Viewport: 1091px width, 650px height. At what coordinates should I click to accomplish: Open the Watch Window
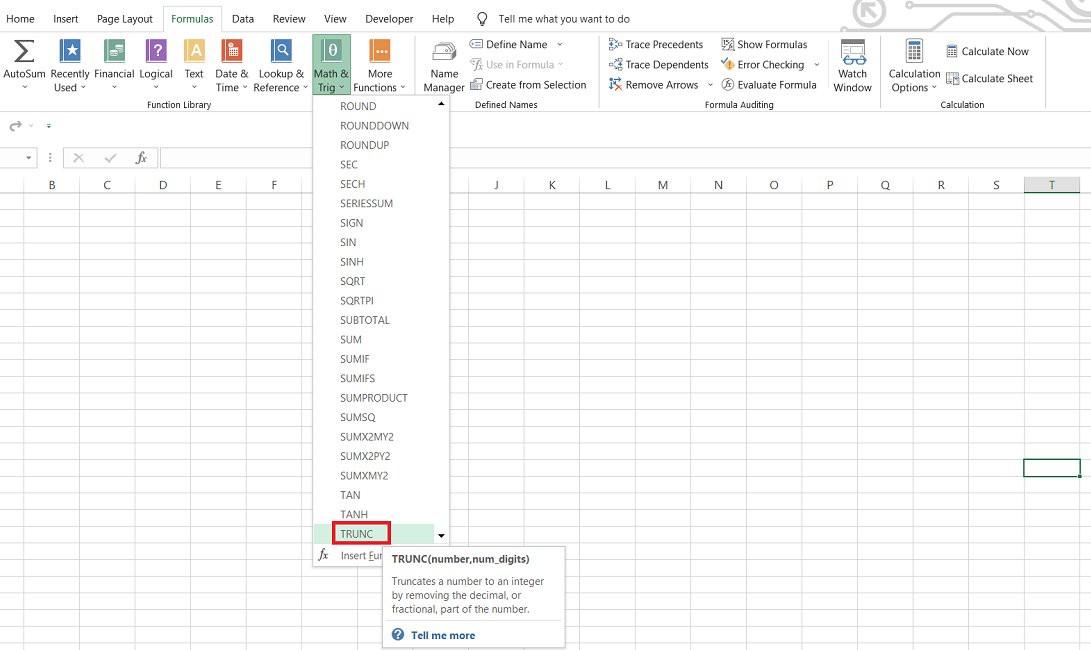[x=852, y=66]
